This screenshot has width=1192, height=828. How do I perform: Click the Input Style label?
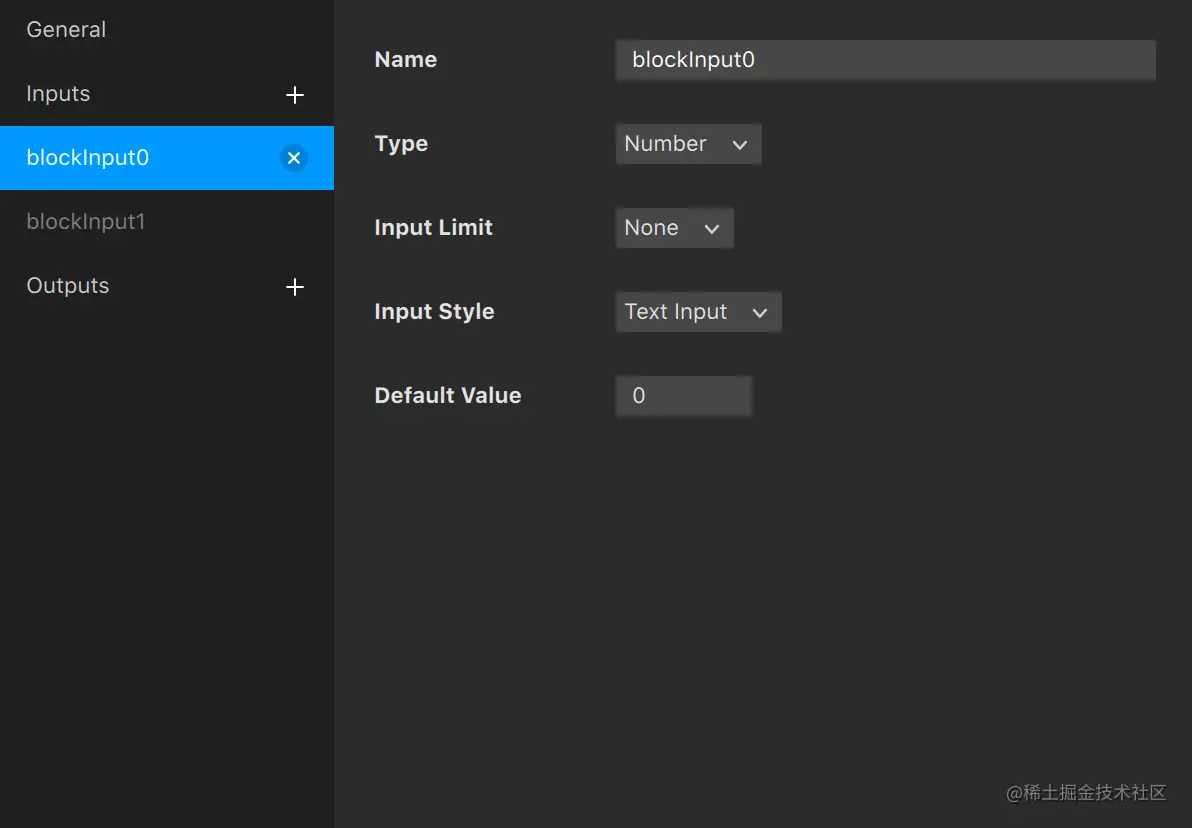(x=434, y=312)
